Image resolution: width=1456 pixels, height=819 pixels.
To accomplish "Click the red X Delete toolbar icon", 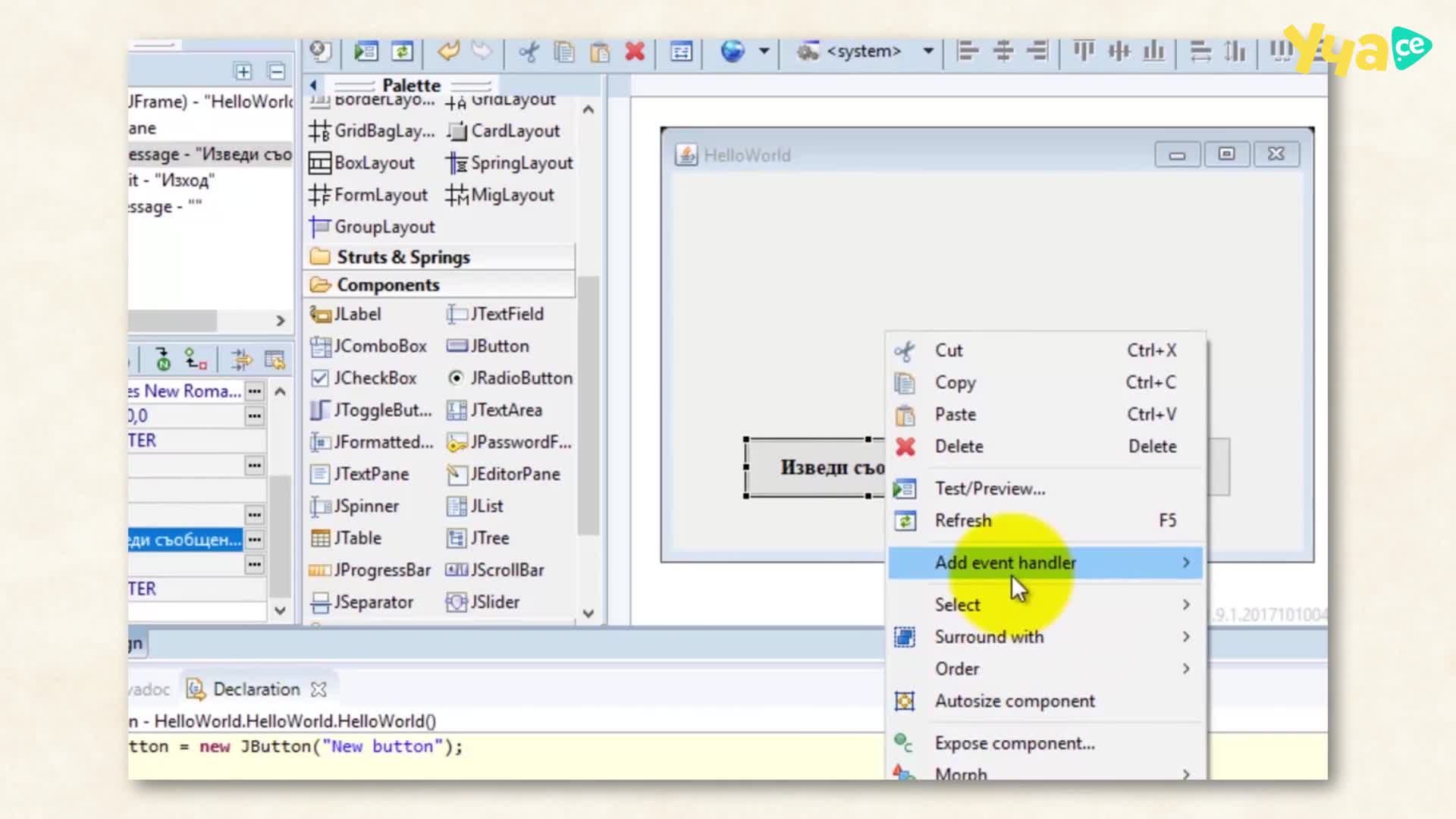I will tap(635, 52).
